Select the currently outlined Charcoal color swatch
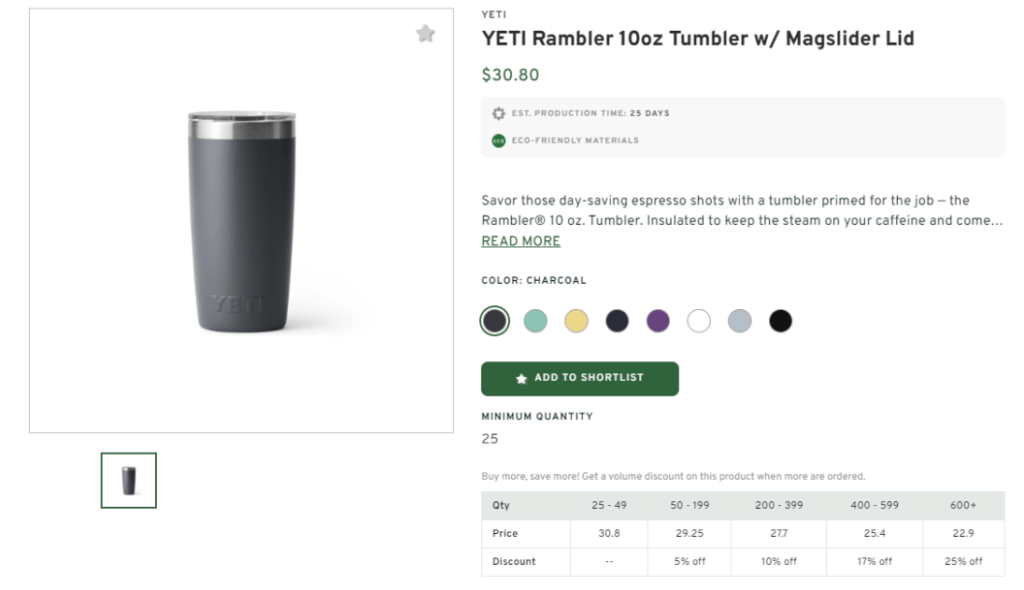 coord(494,320)
